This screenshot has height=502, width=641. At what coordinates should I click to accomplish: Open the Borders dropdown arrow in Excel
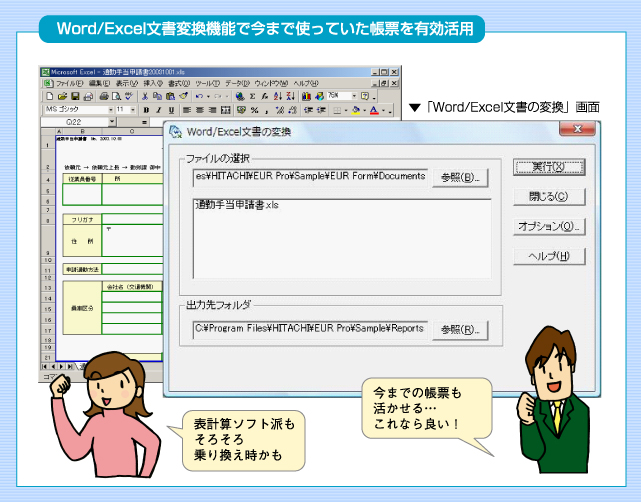point(346,110)
